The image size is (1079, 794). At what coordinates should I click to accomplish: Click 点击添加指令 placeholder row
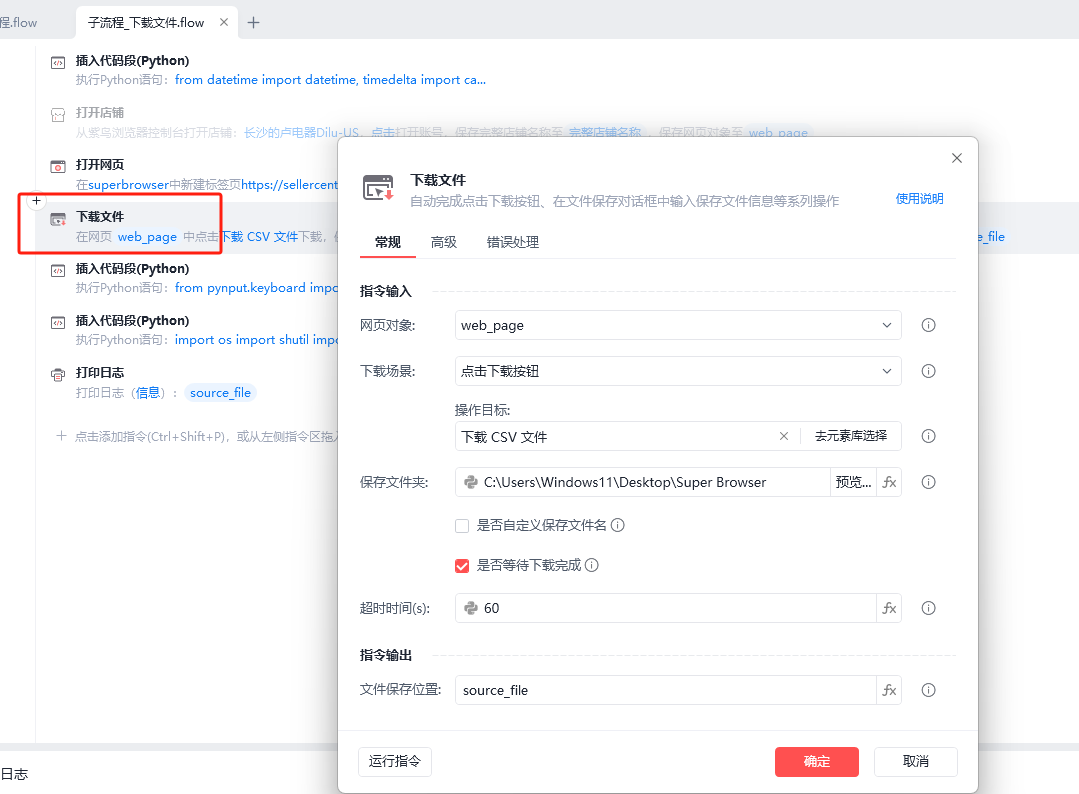coord(196,436)
